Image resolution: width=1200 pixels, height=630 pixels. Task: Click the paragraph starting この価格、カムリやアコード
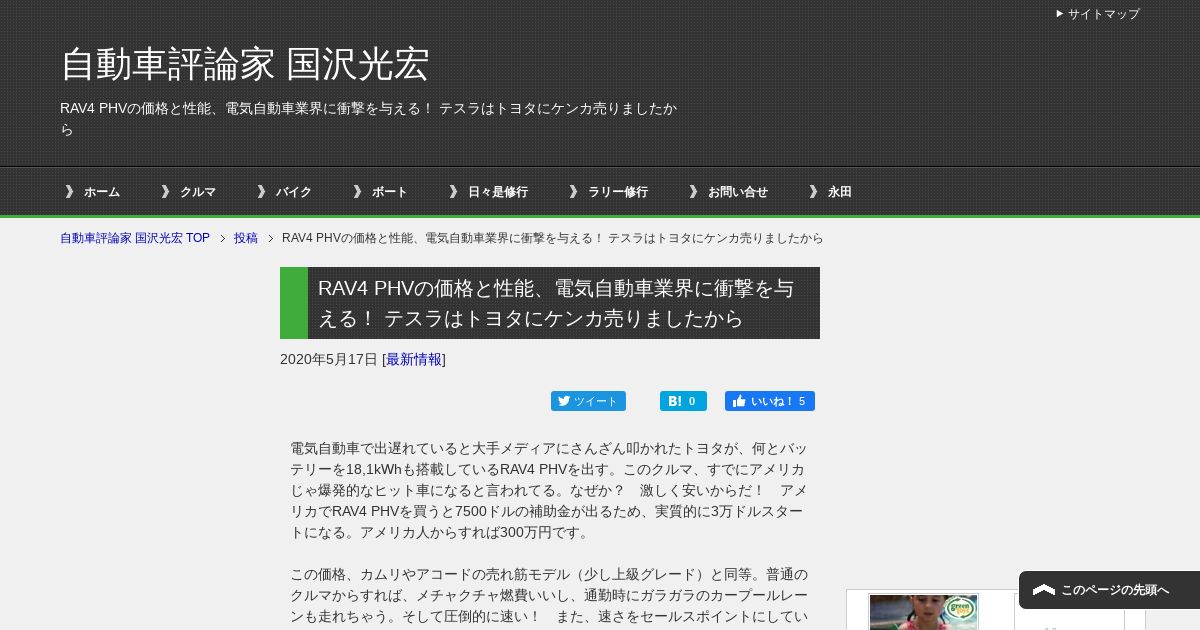549,596
